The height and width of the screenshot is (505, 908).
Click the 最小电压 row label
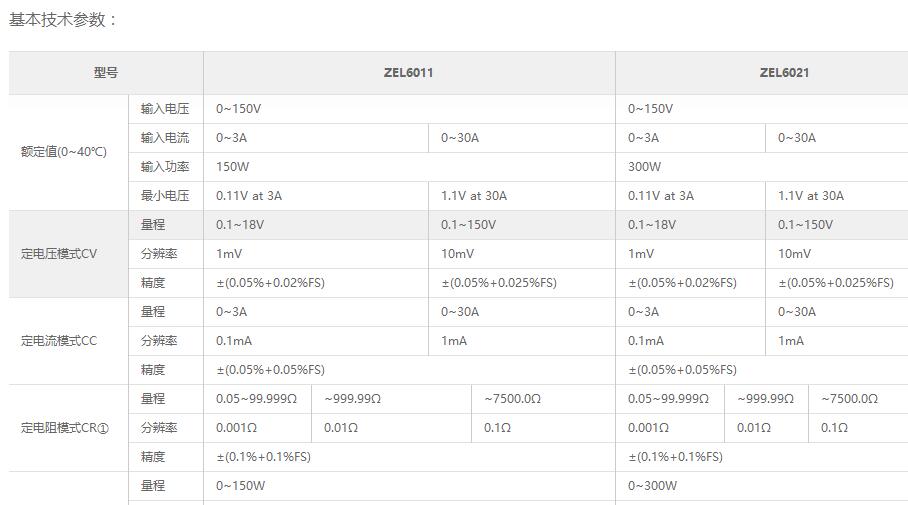[x=165, y=196]
